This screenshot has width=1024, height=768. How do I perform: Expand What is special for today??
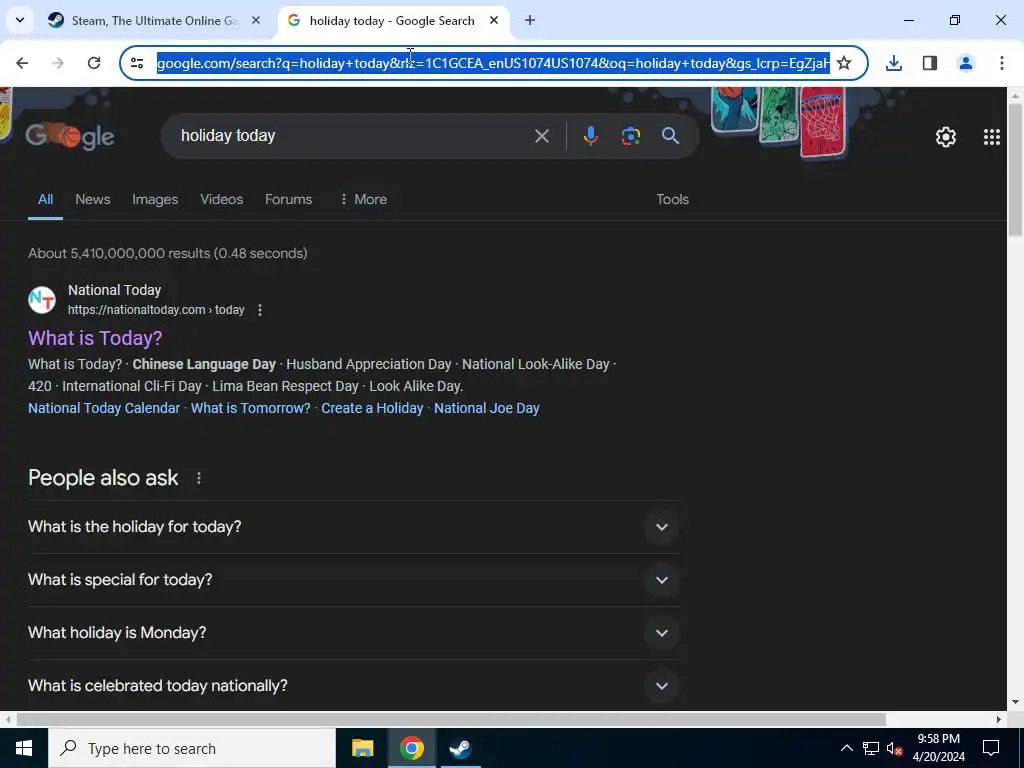tap(353, 580)
